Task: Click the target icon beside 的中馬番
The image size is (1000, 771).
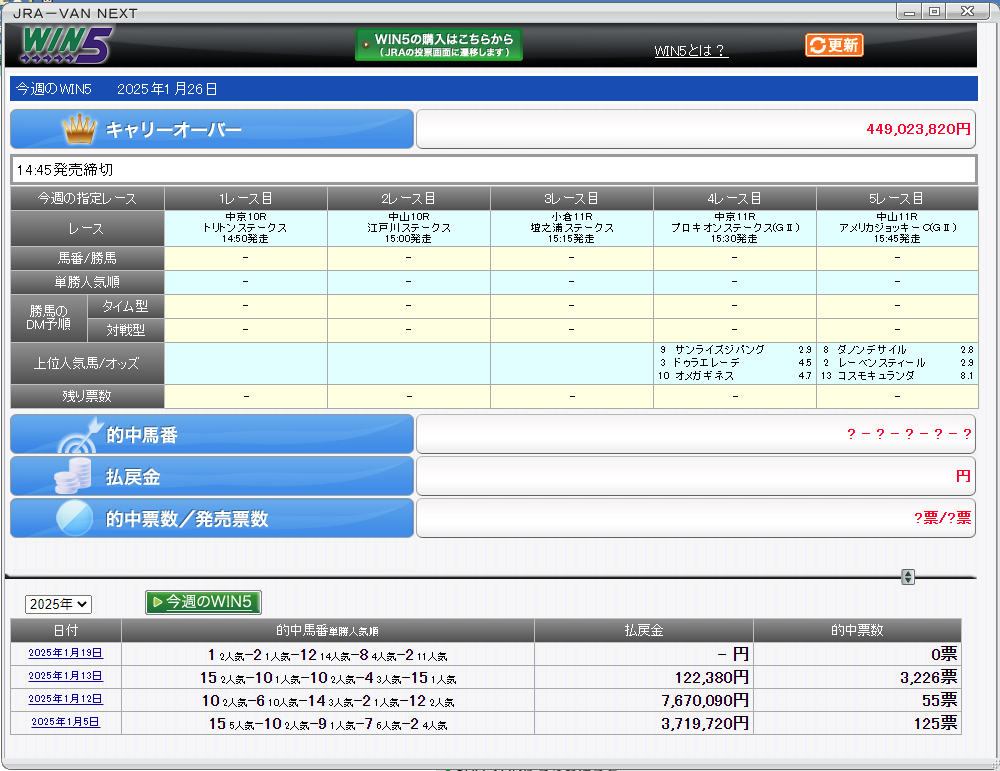Action: (x=80, y=435)
